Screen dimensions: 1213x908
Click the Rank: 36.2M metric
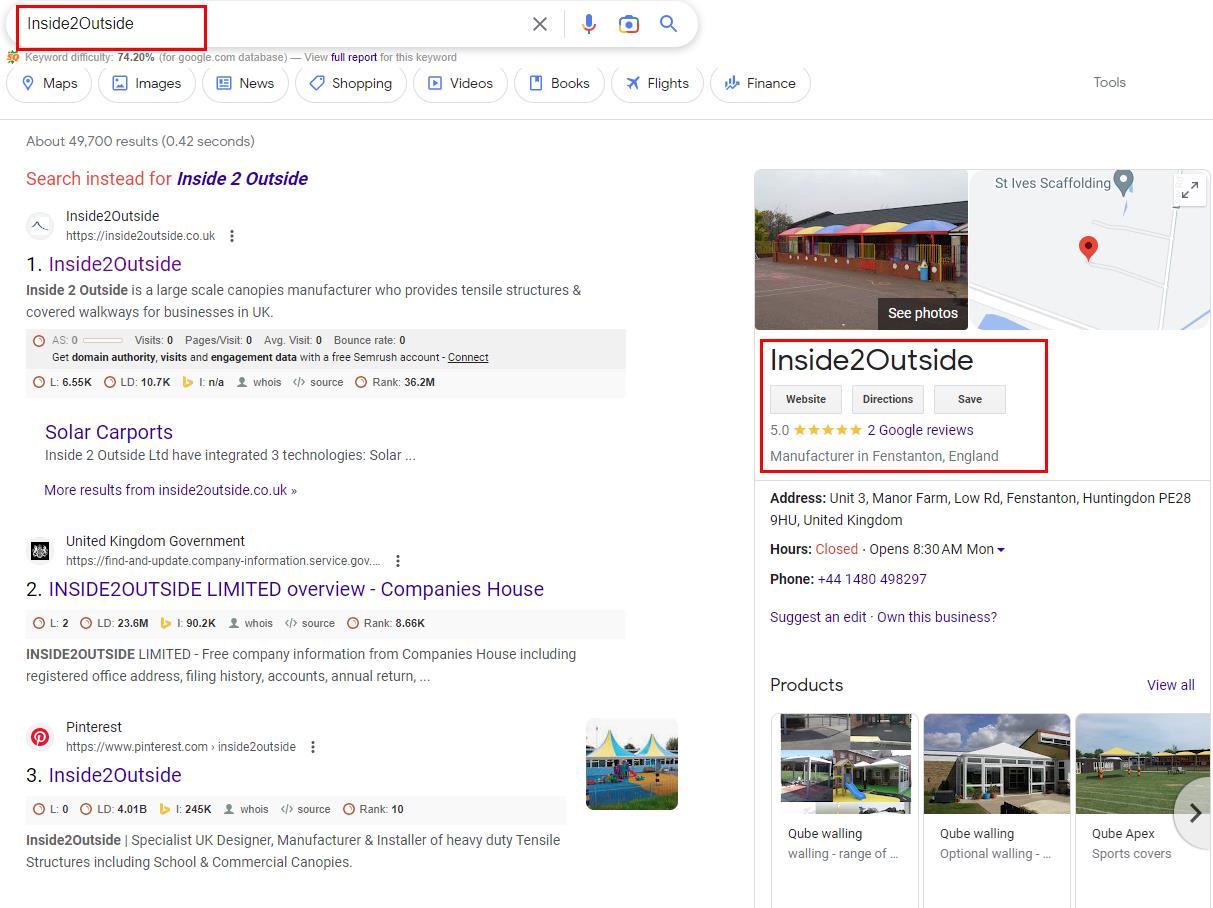coord(395,382)
